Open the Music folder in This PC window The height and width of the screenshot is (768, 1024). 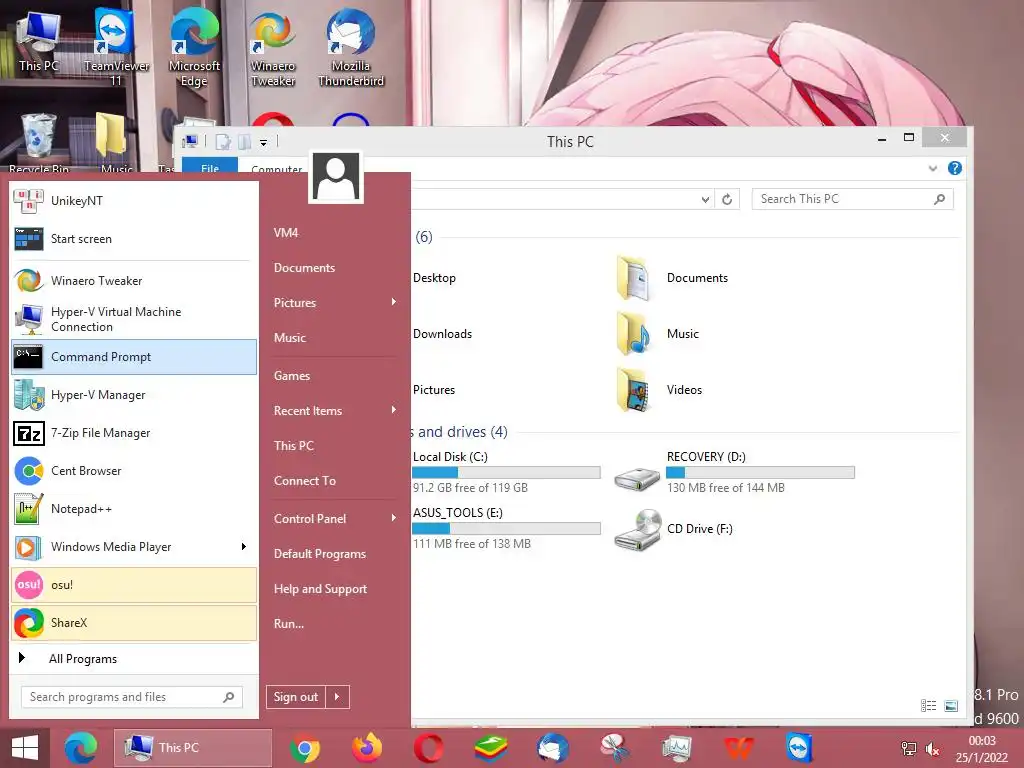(658, 334)
